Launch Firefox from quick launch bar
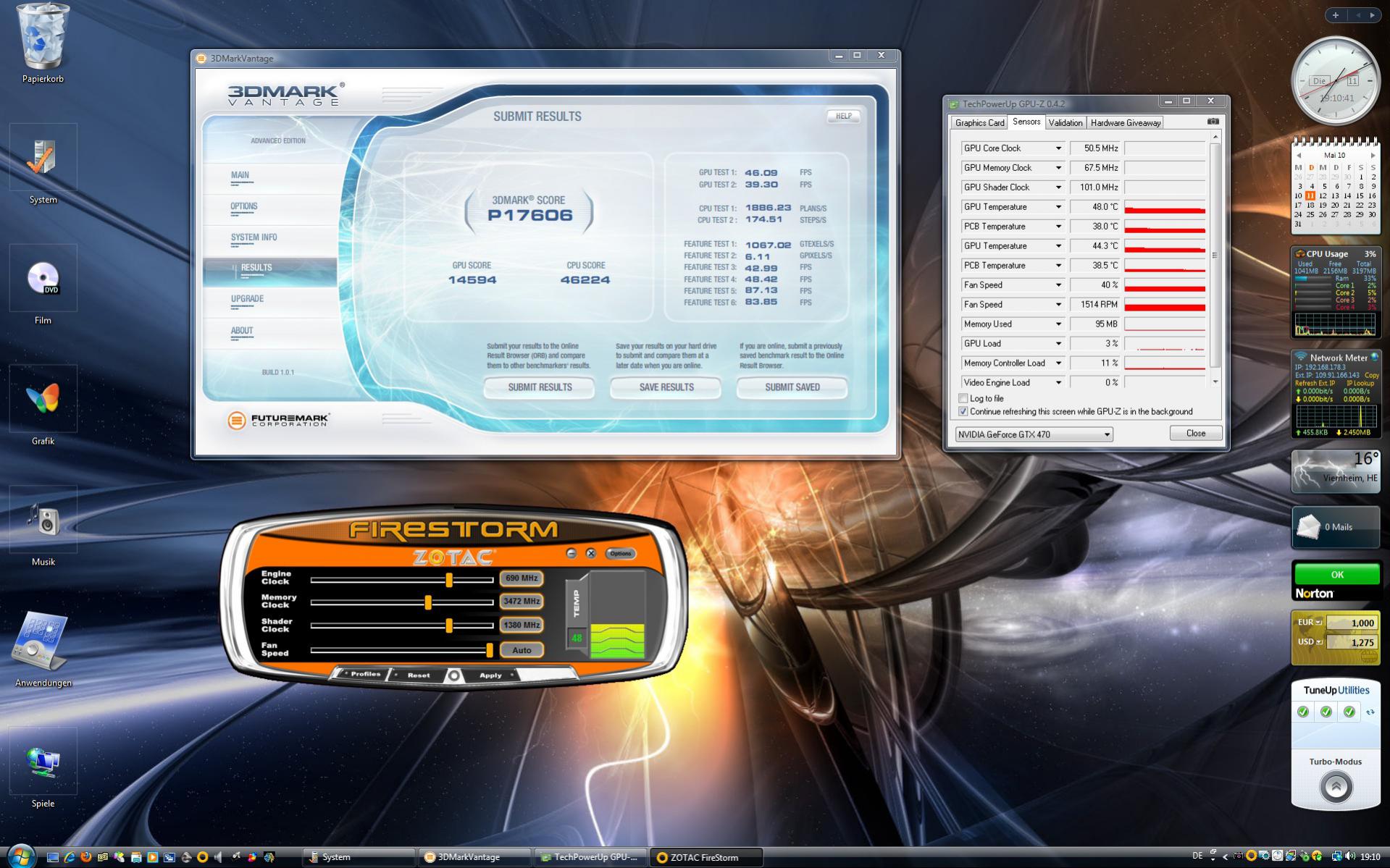Viewport: 1390px width, 868px height. [86, 857]
